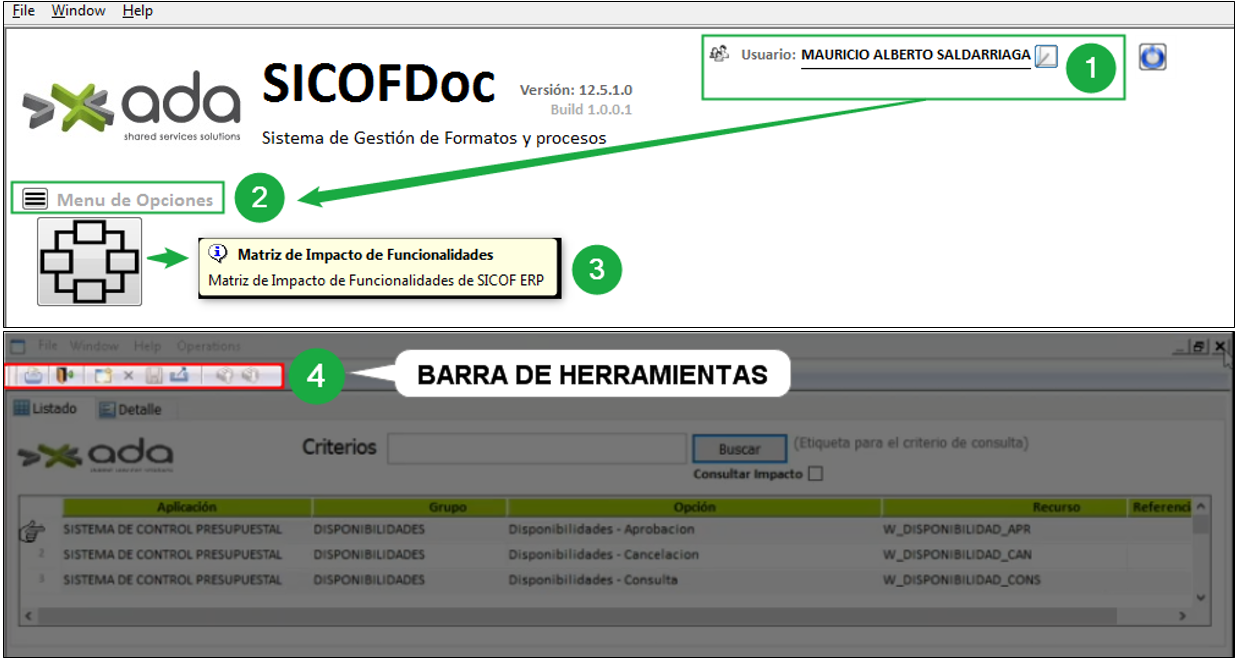Viewport: 1237px width, 662px height.
Task: Click the save diskette icon in toolbar
Action: (154, 376)
